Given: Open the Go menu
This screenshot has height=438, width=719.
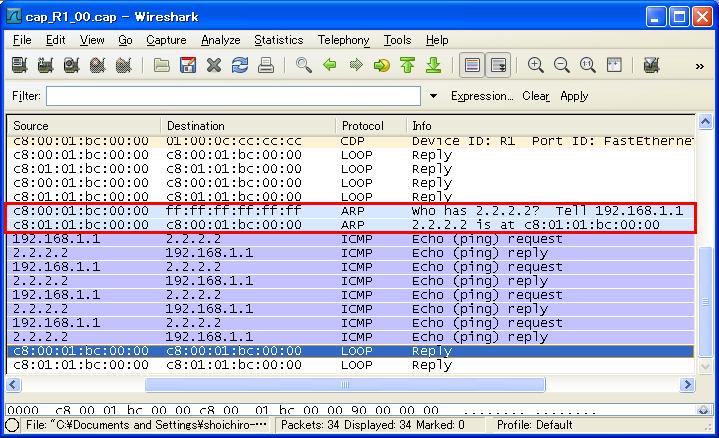Looking at the screenshot, I should point(125,40).
